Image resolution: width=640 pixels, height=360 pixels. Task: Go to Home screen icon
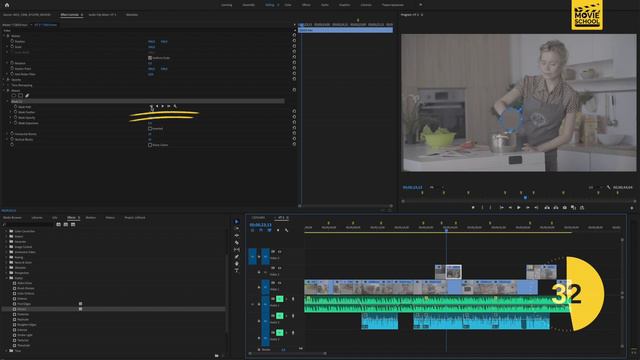7,5
